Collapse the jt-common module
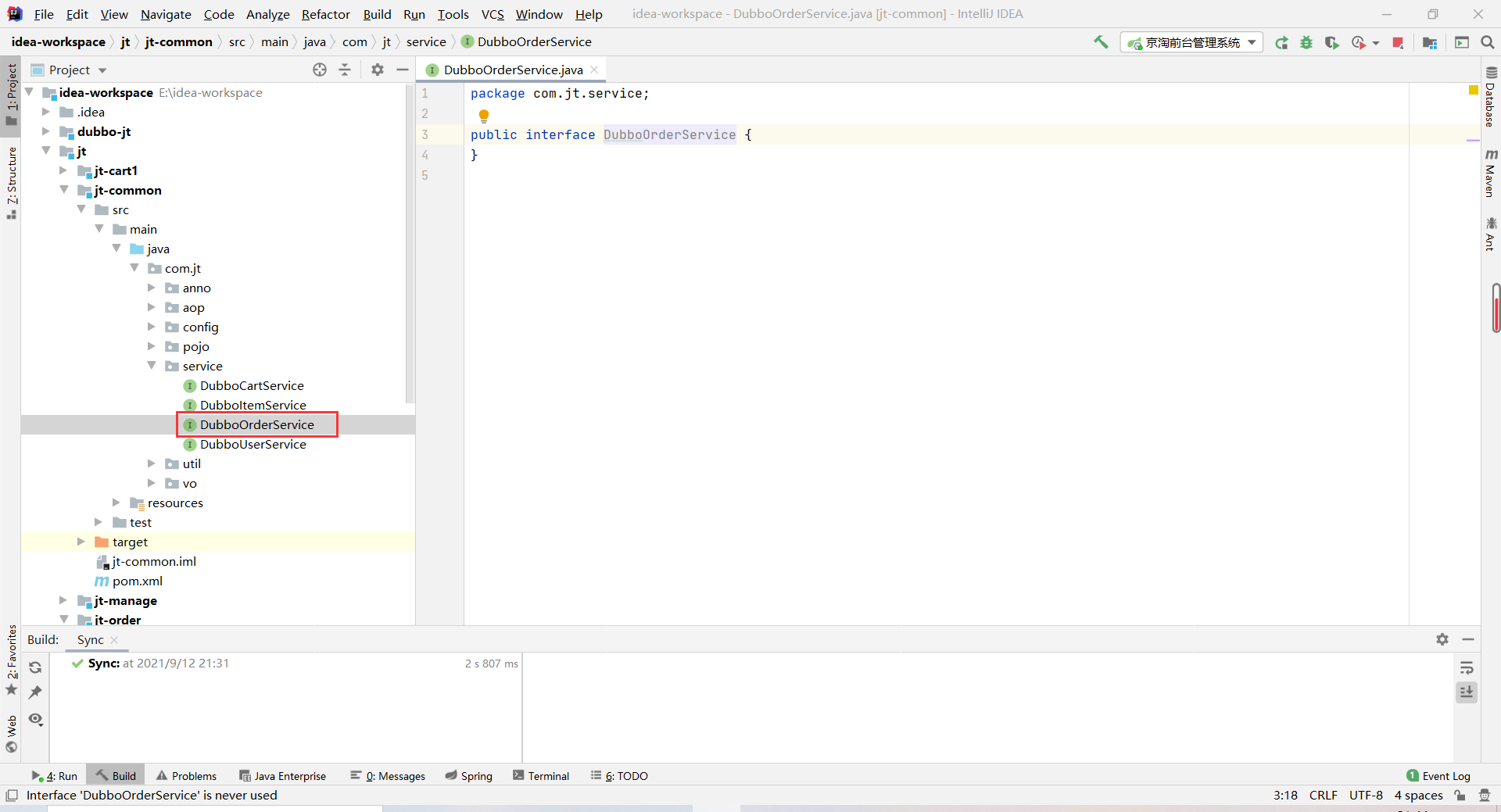Viewport: 1501px width, 812px height. pyautogui.click(x=63, y=190)
